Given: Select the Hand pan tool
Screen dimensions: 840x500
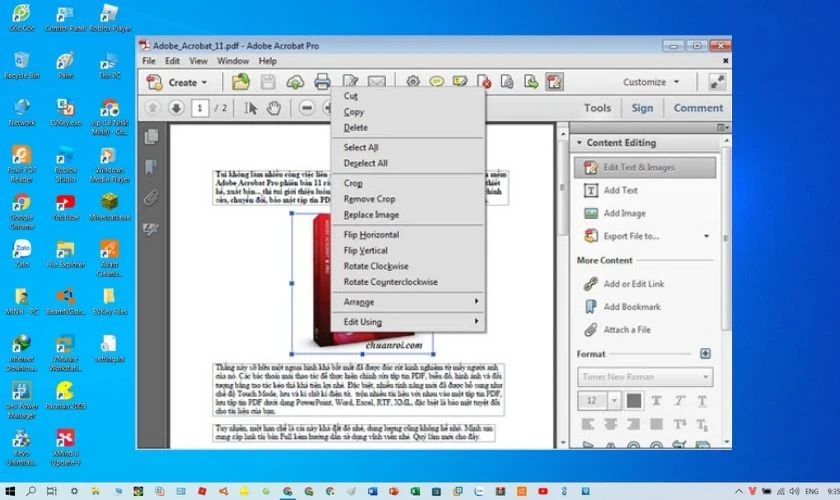Looking at the screenshot, I should [274, 108].
